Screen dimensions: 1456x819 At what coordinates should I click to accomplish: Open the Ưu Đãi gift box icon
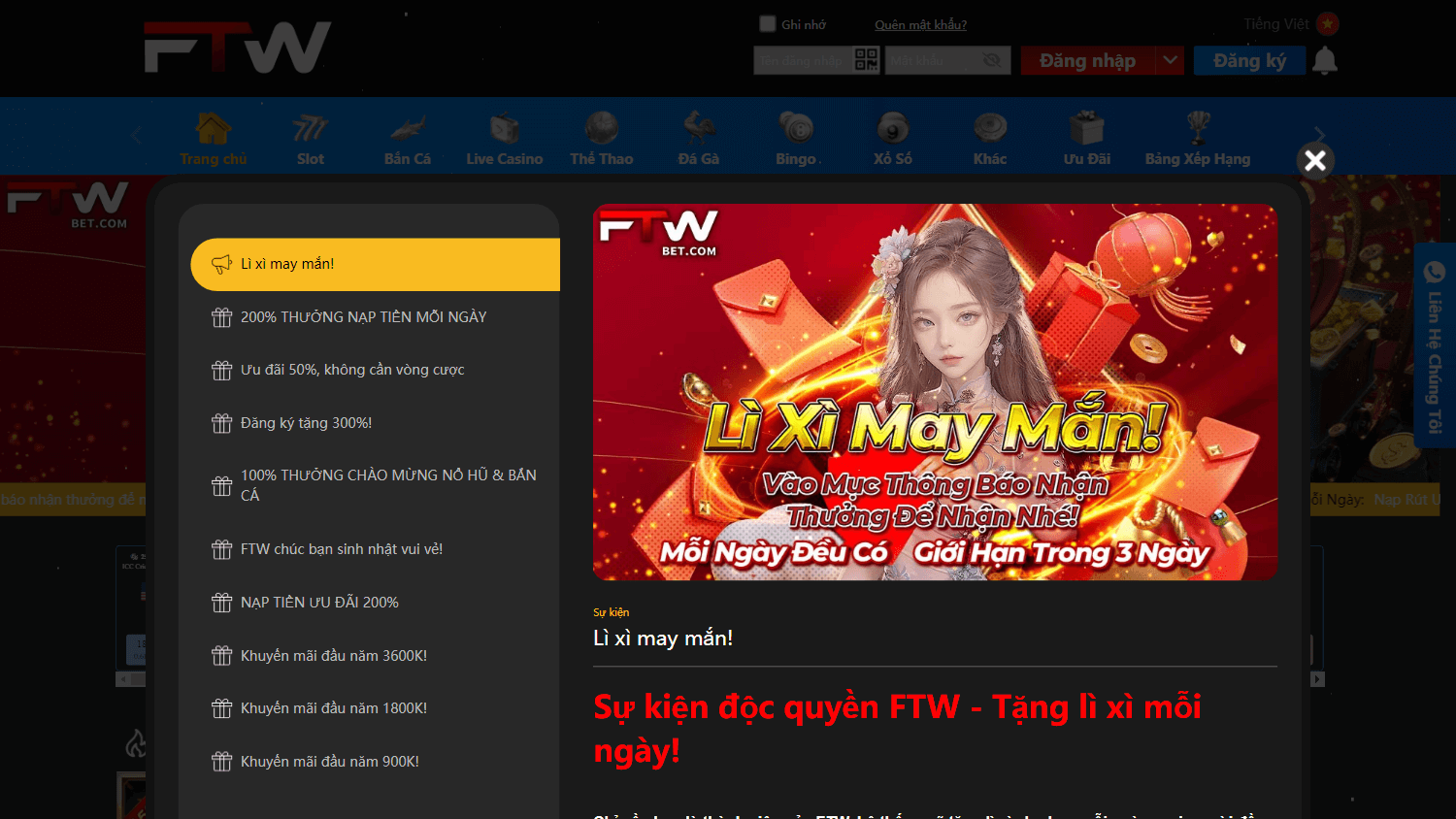[1087, 128]
